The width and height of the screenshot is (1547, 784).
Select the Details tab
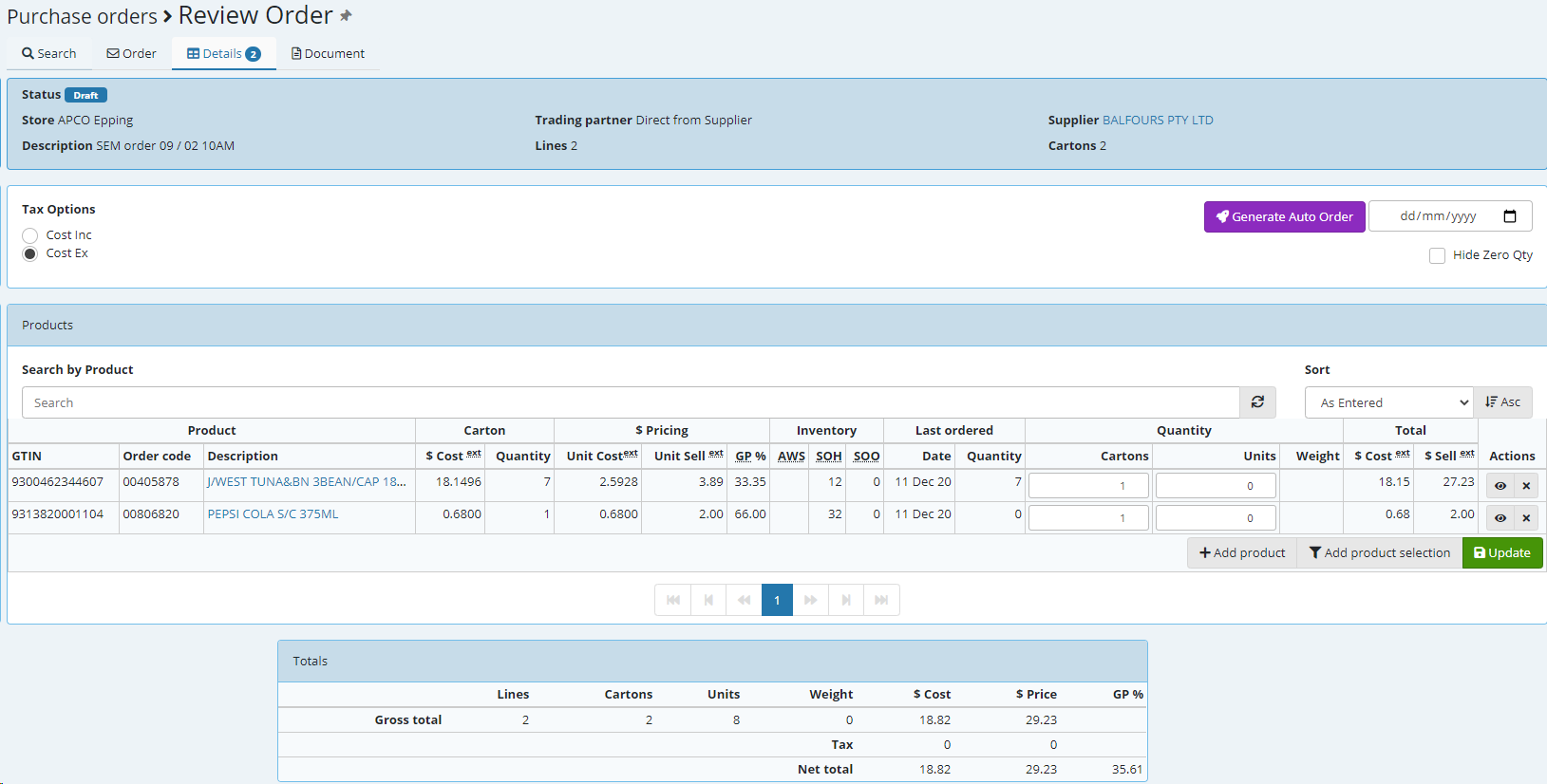224,53
